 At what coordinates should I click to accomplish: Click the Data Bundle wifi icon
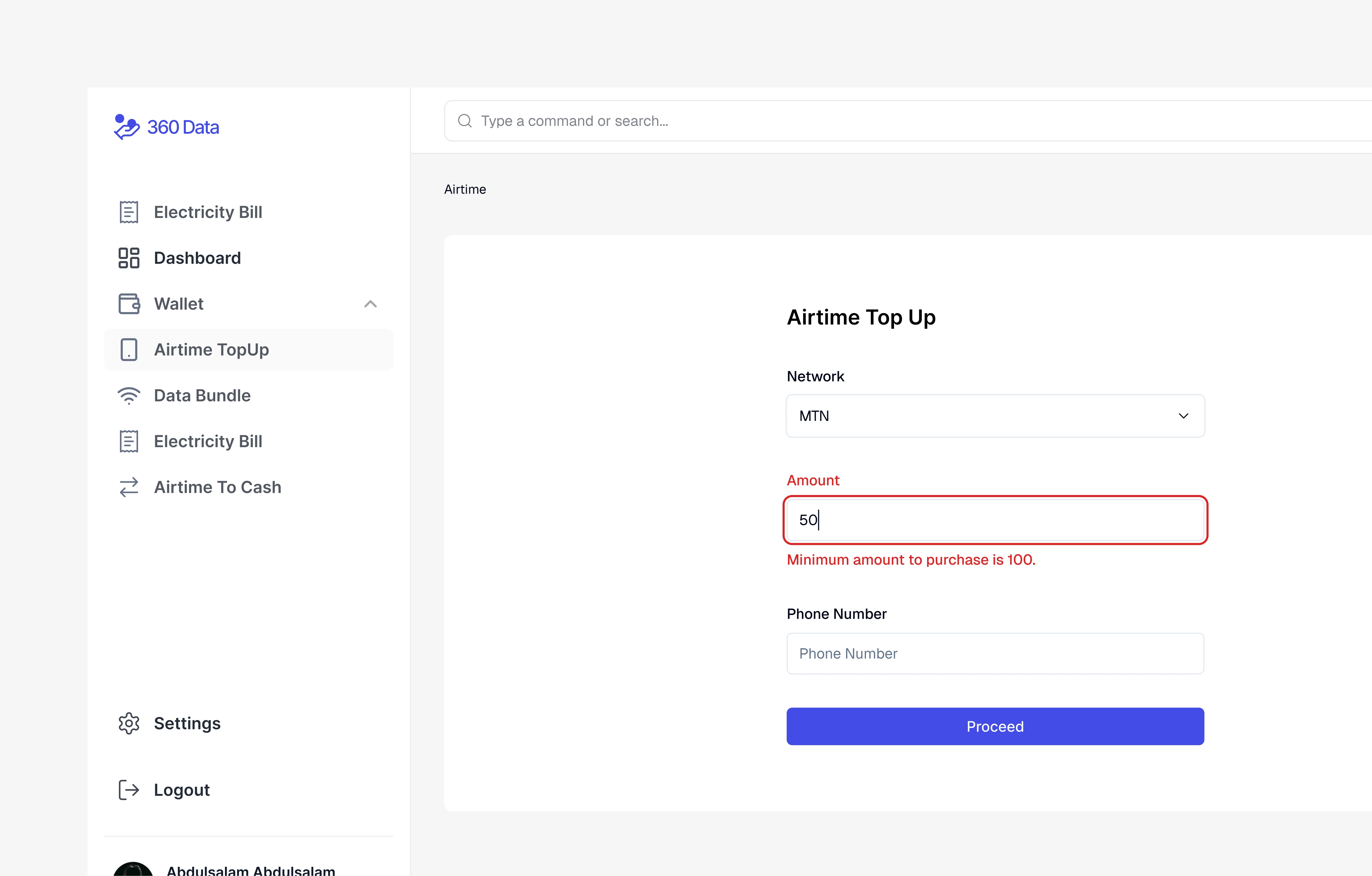coord(129,396)
